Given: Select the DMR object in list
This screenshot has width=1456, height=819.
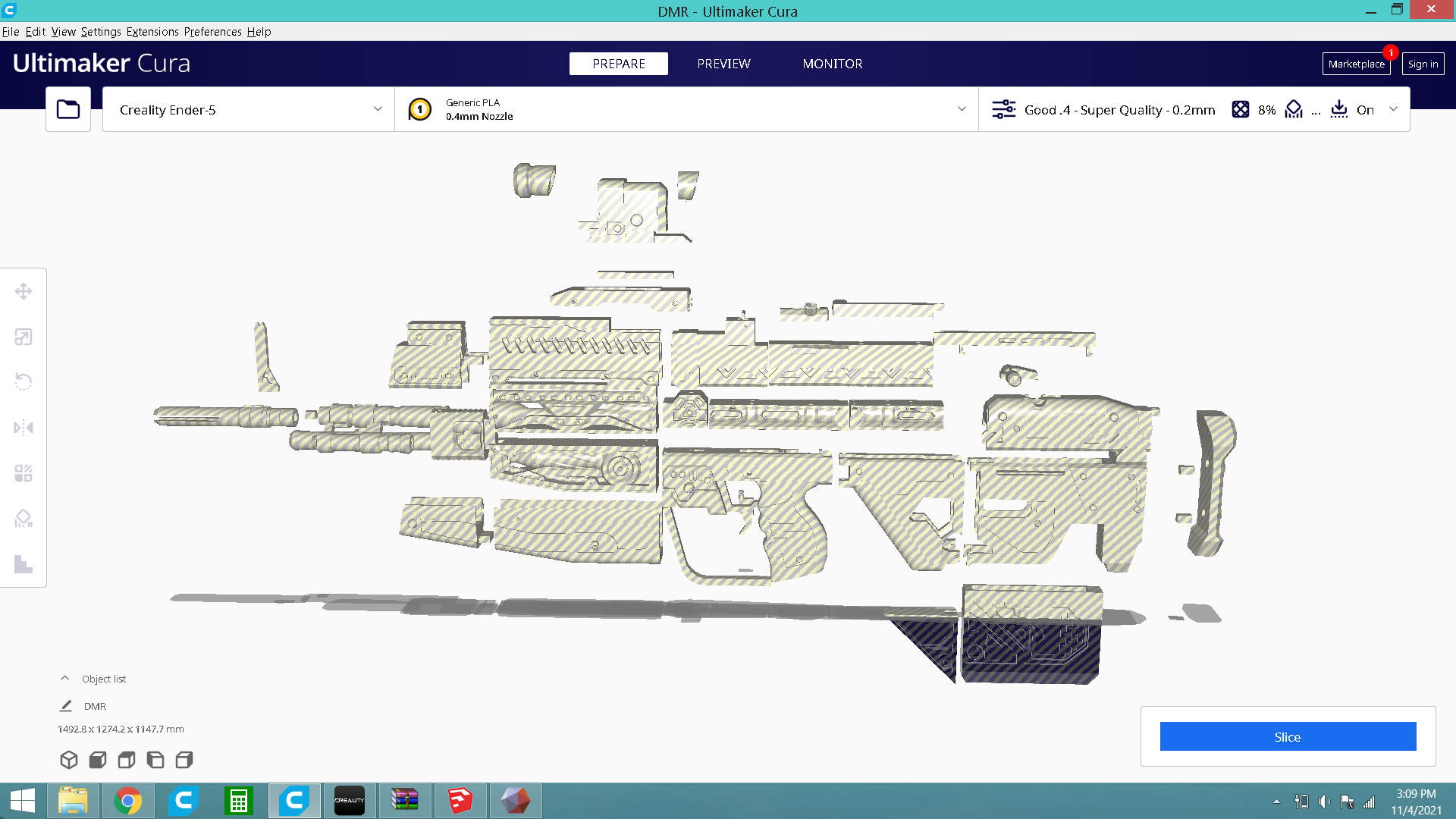Looking at the screenshot, I should coord(95,706).
